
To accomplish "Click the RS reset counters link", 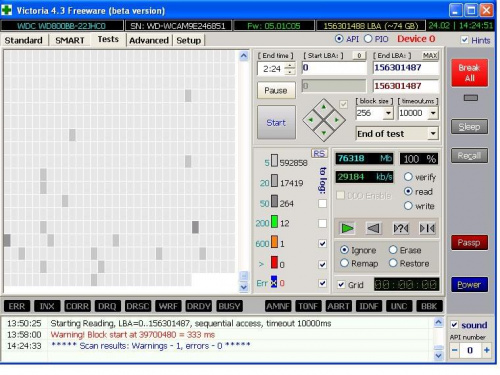I will pyautogui.click(x=319, y=154).
